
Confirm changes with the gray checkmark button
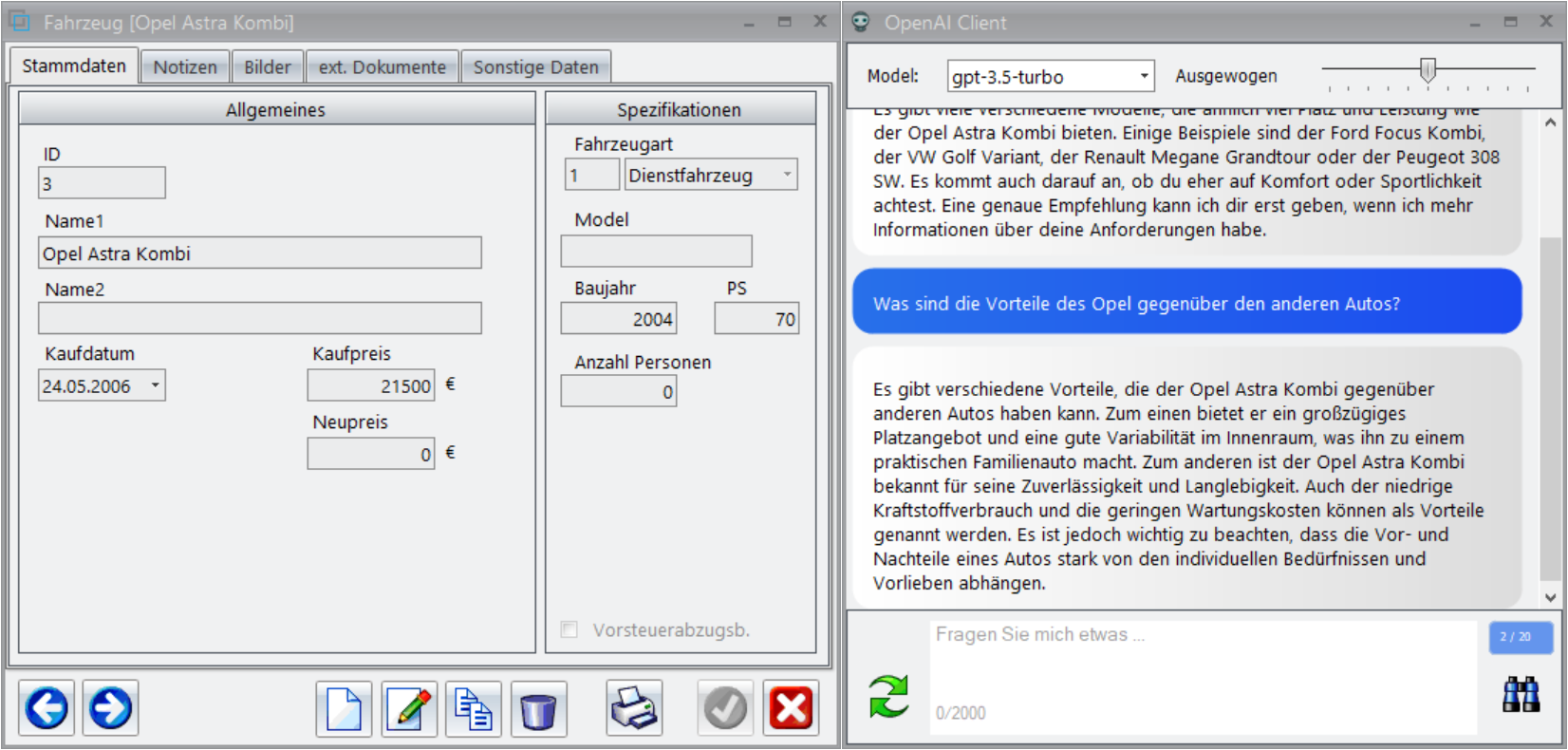(725, 708)
